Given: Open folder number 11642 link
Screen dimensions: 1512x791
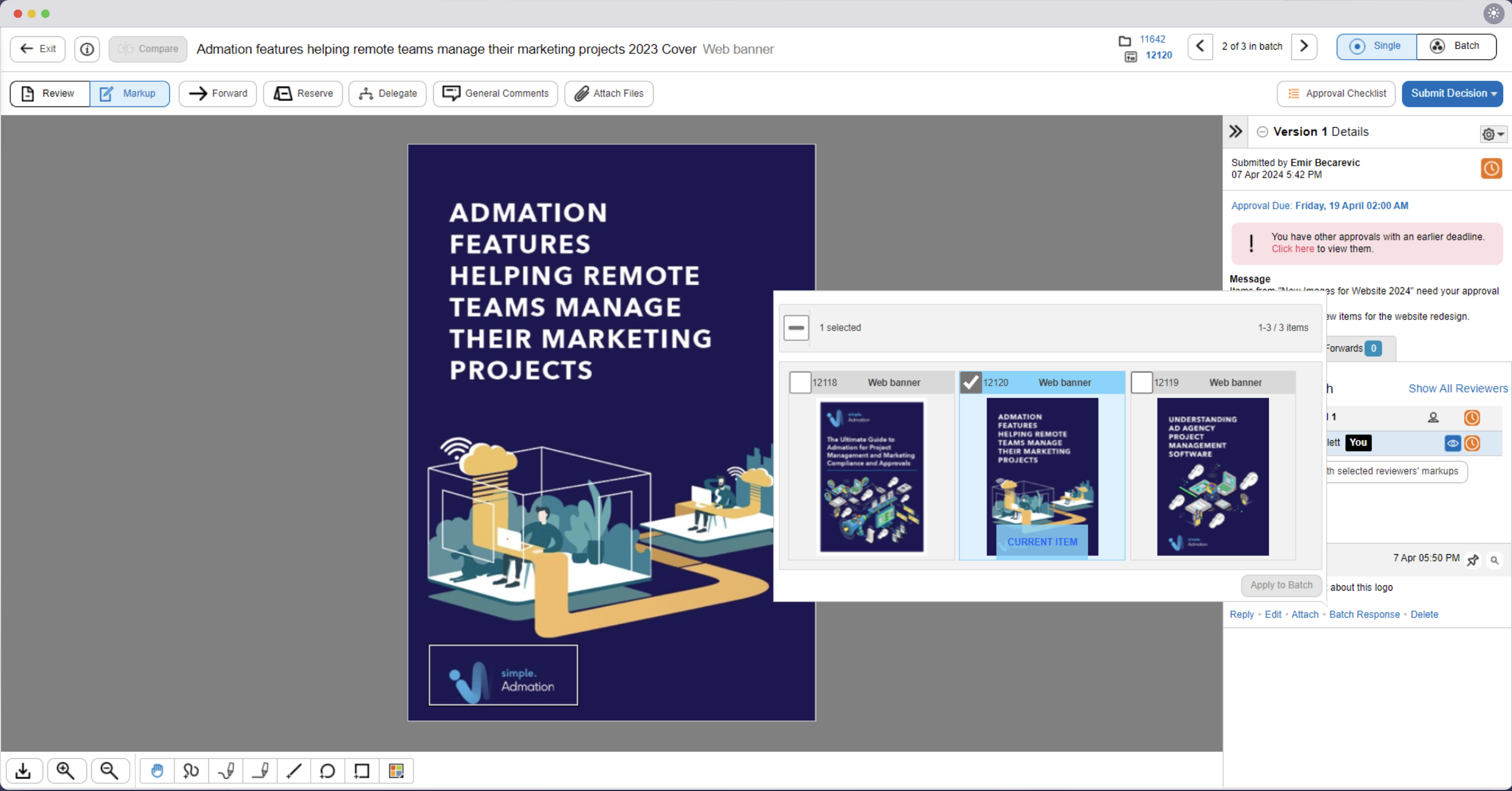Looking at the screenshot, I should coord(1152,40).
